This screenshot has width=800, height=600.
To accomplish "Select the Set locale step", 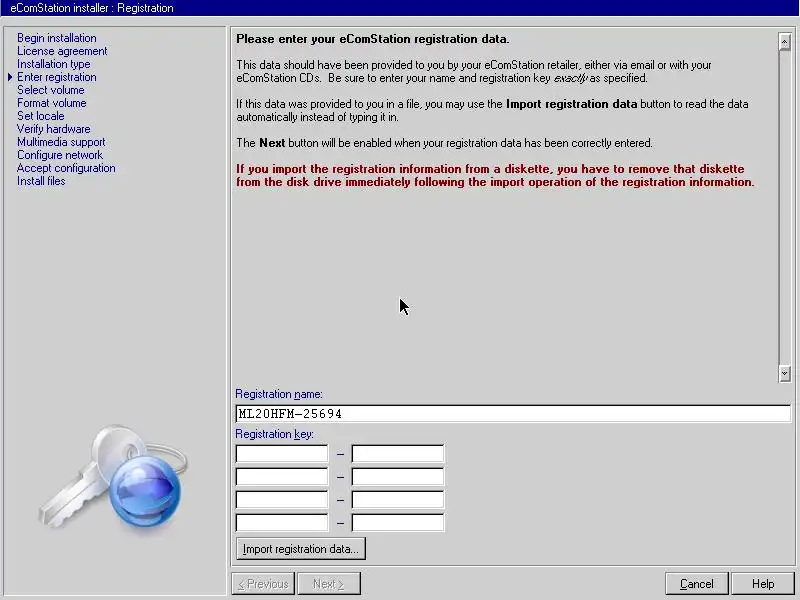I will (x=41, y=116).
